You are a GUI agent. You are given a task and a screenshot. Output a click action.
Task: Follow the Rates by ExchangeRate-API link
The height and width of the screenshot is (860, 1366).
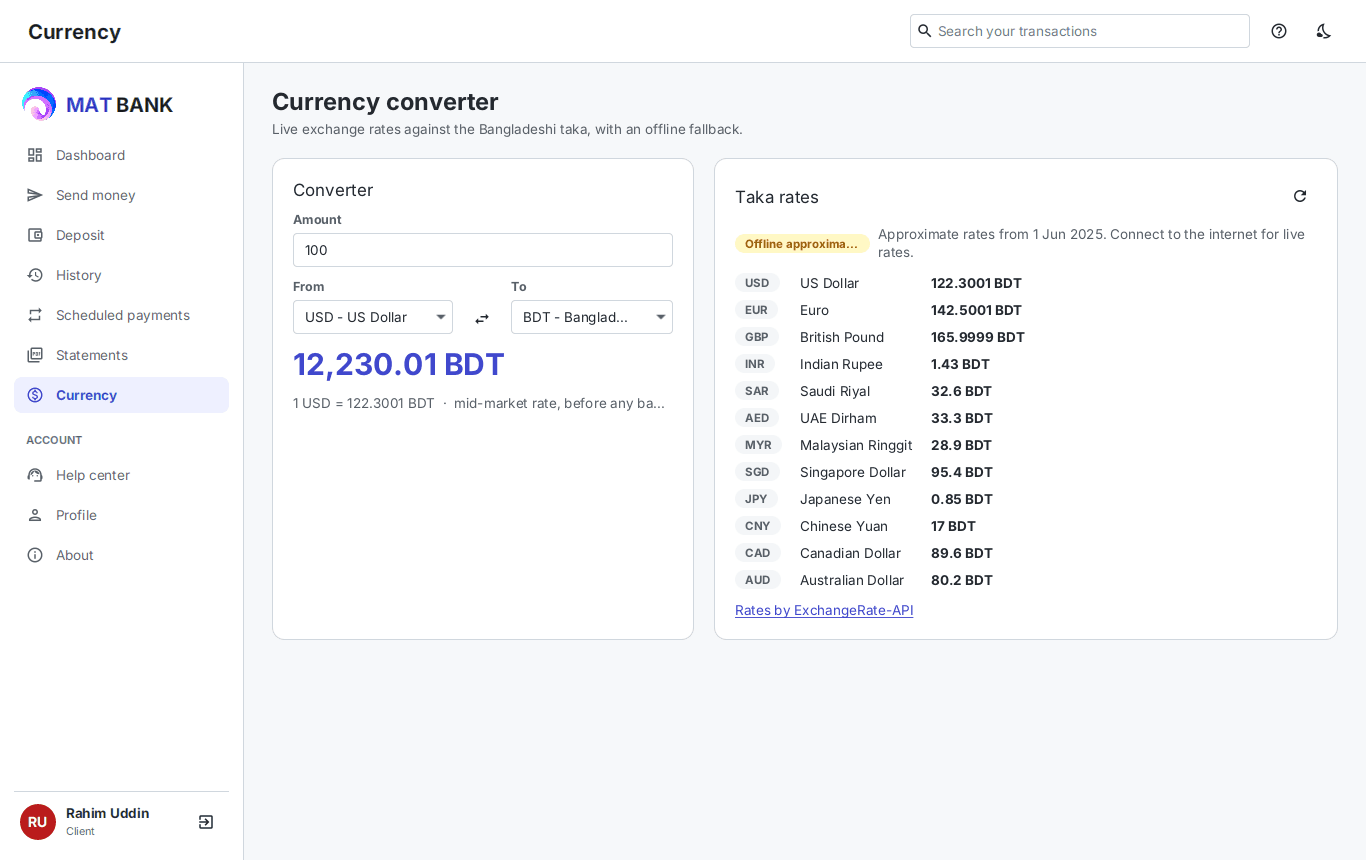[x=824, y=610]
